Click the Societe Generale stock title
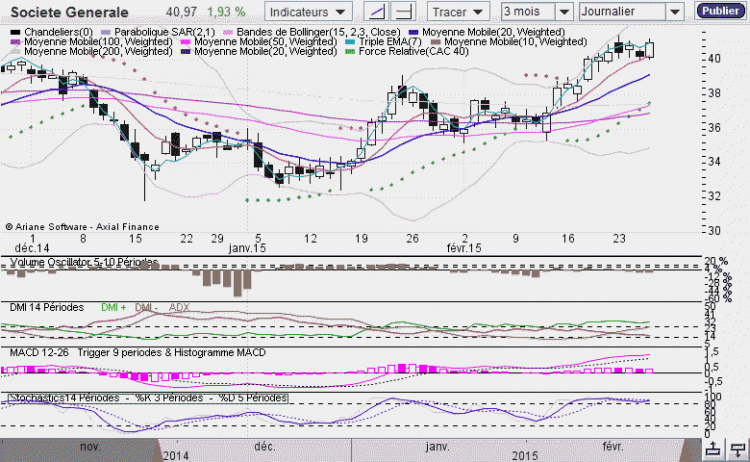Screen dimensions: 750x462 tap(69, 12)
